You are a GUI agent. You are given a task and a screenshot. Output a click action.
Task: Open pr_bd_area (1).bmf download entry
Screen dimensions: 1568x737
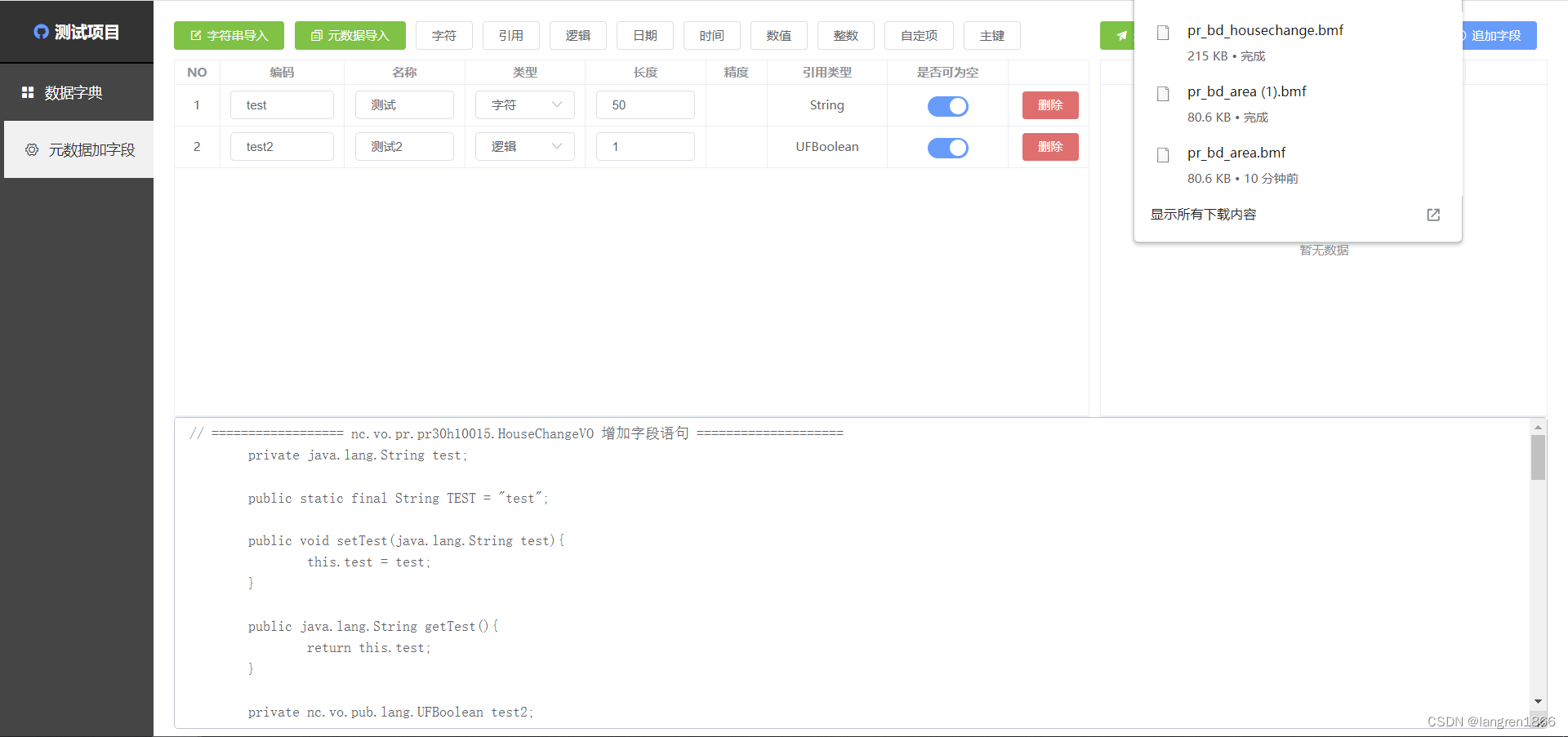coord(1298,104)
